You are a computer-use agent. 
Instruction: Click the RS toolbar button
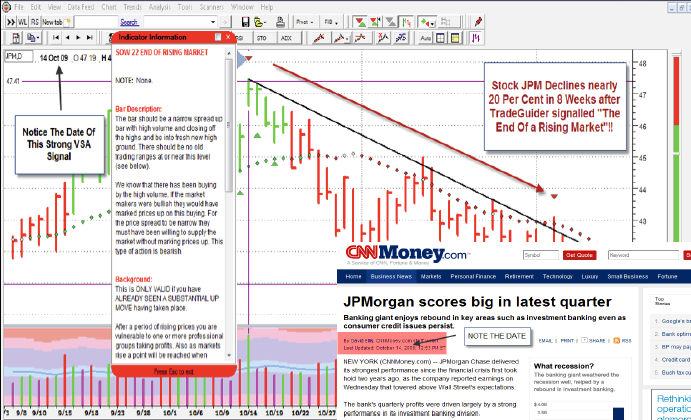pos(35,22)
